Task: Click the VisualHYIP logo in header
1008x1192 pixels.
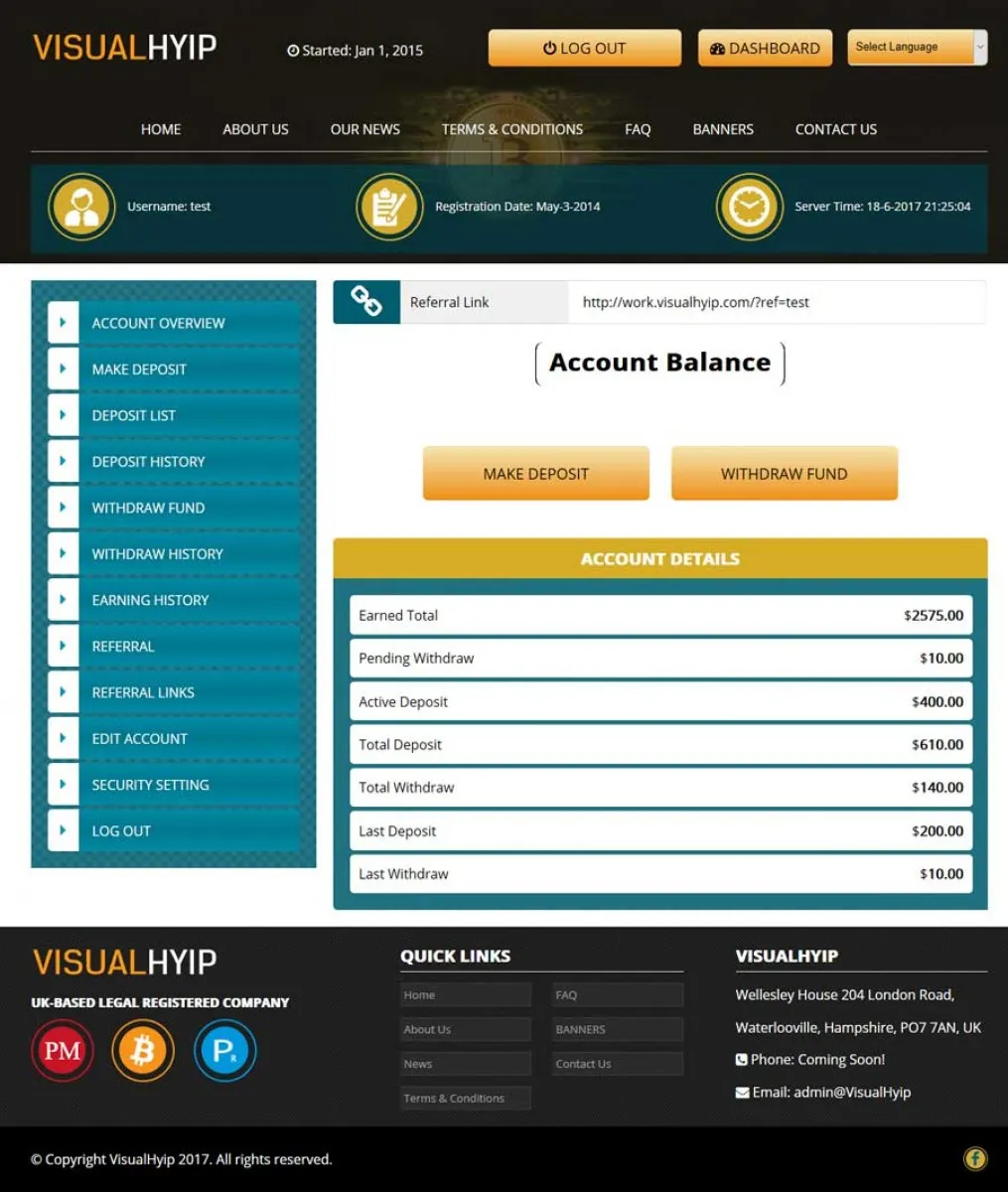Action: 124,47
